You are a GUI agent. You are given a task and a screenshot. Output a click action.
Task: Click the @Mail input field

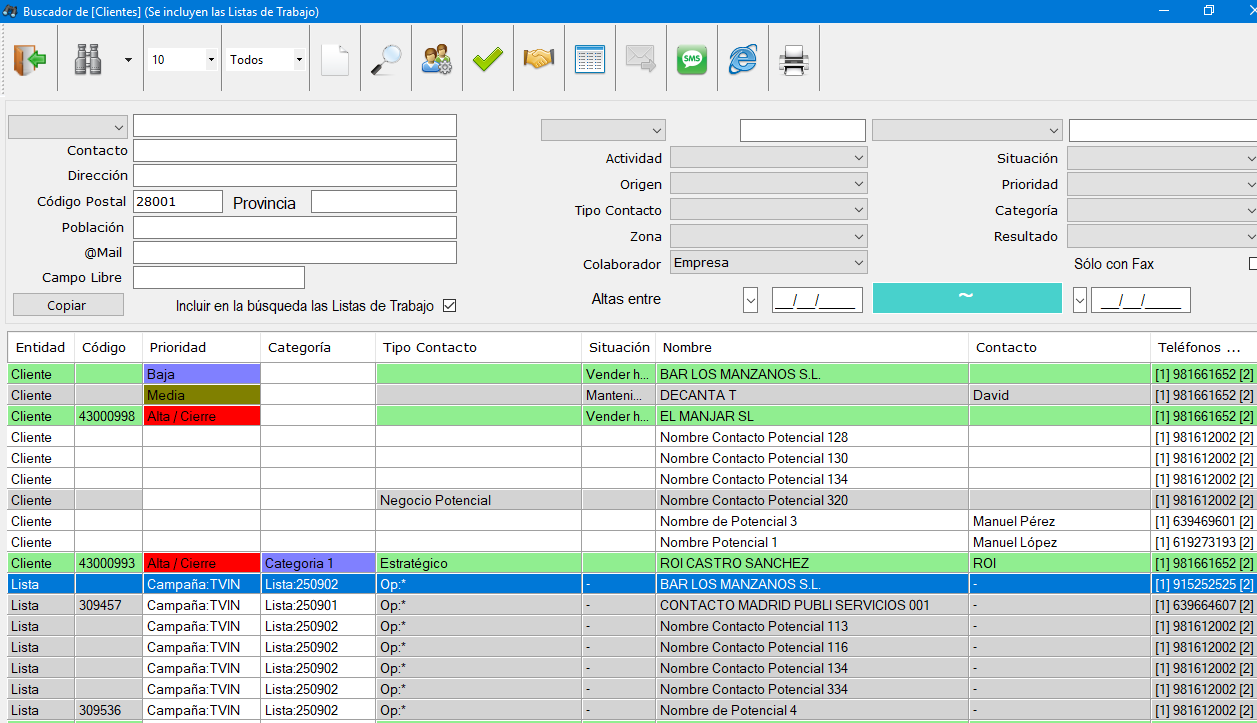295,252
